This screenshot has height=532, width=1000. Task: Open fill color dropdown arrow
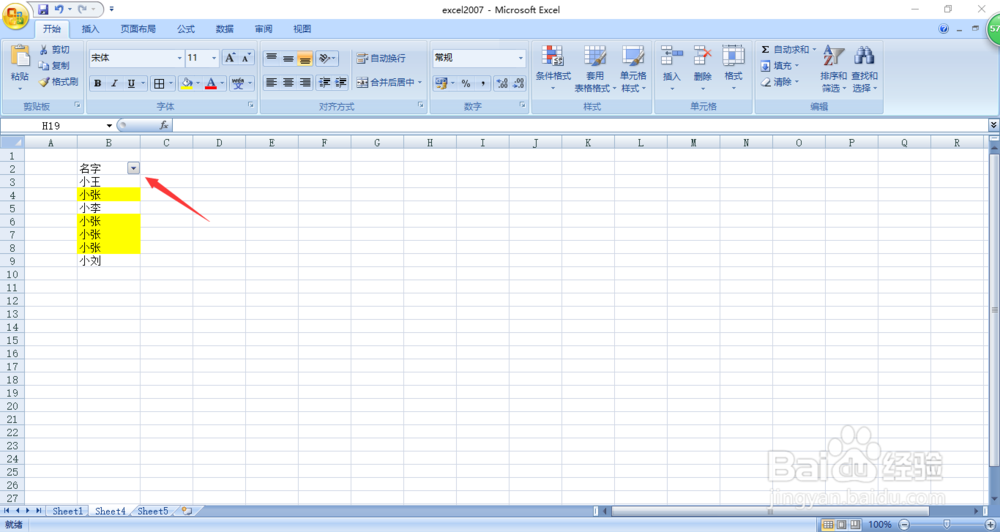[198, 83]
